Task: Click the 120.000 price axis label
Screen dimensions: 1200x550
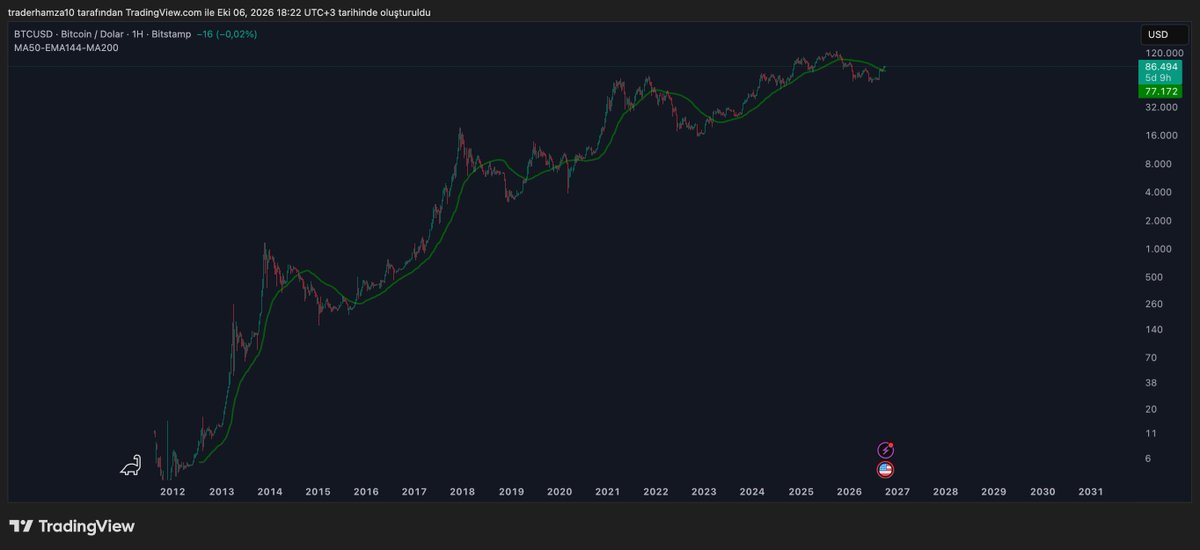Action: 1164,53
